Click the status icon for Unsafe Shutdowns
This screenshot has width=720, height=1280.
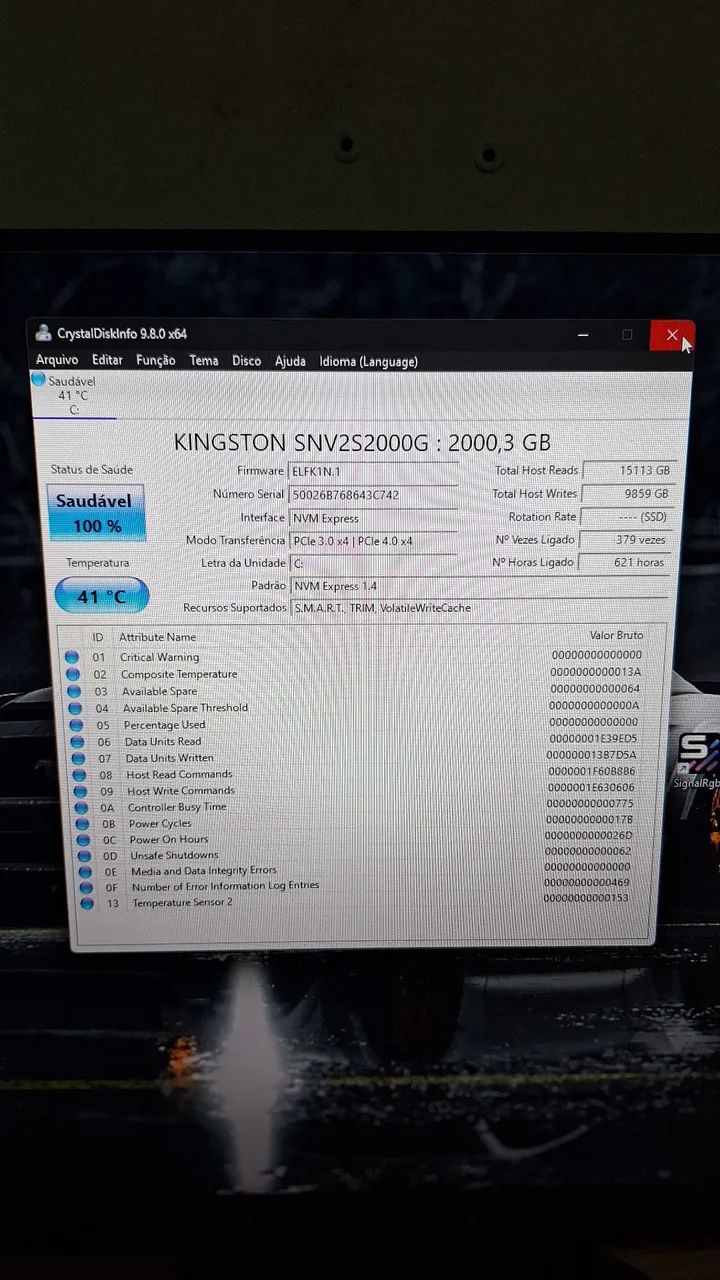(84, 855)
